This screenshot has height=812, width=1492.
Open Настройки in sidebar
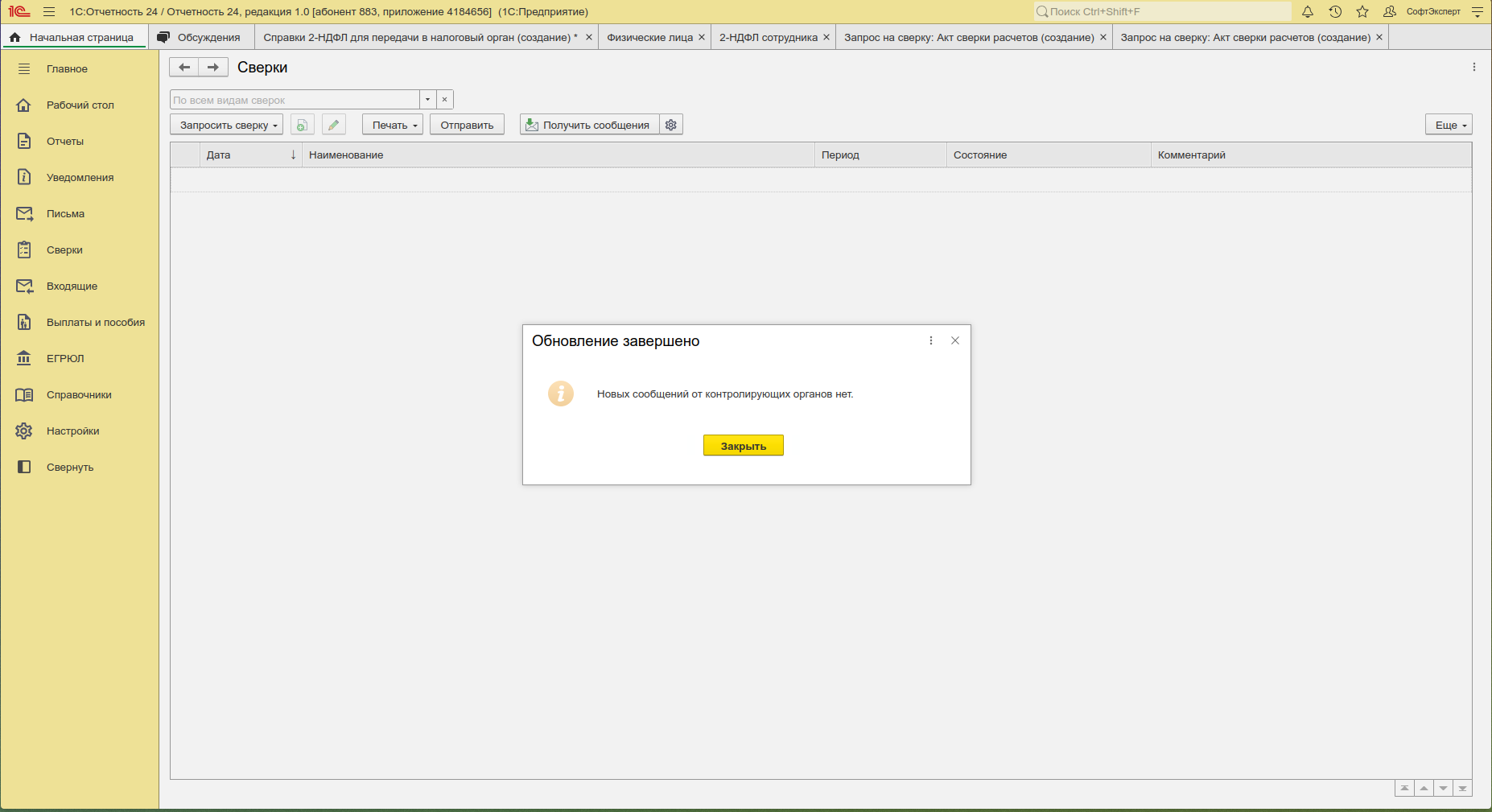point(80,431)
